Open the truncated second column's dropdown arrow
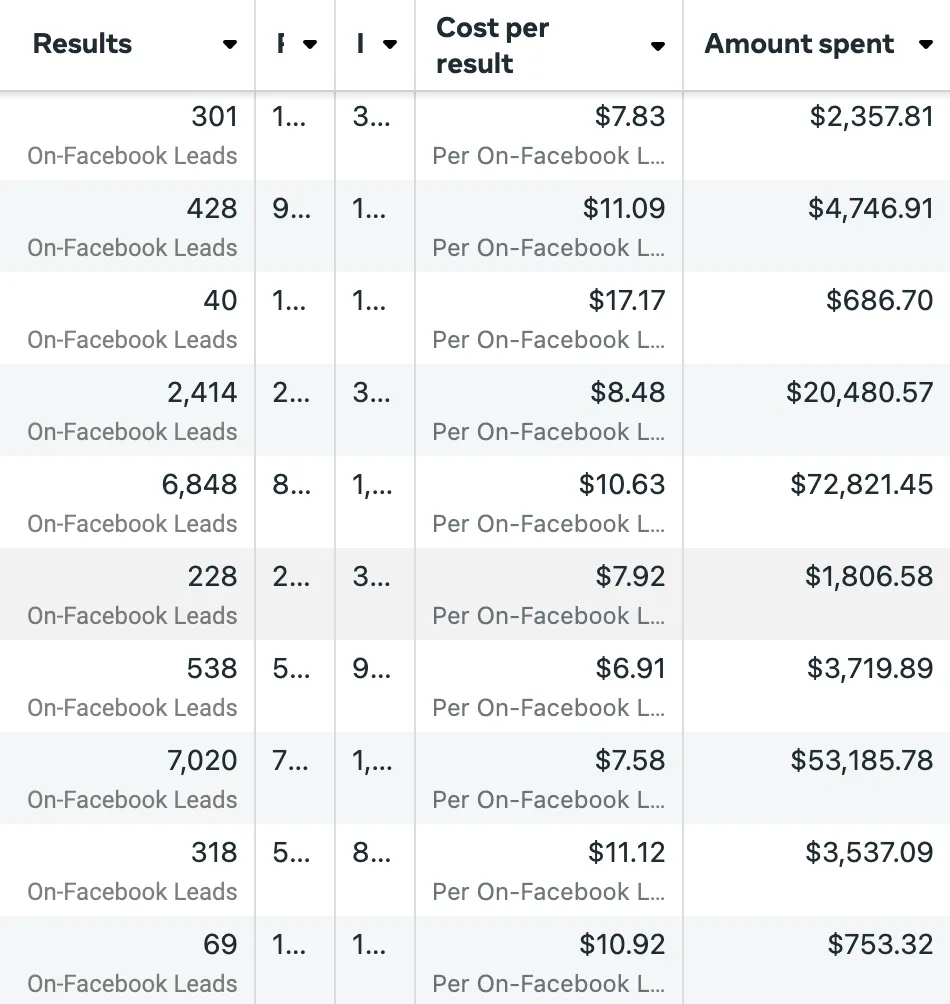This screenshot has height=1004, width=950. [x=310, y=44]
